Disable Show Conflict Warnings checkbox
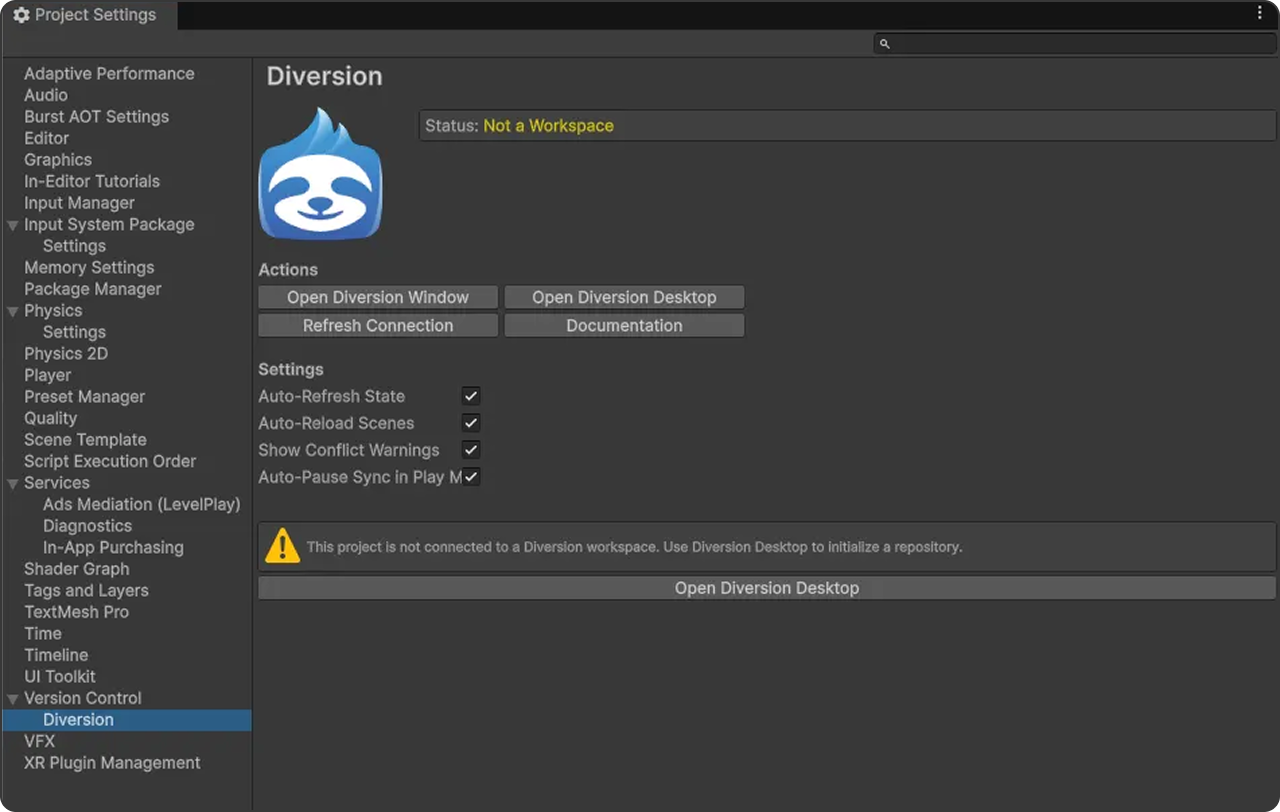The height and width of the screenshot is (812, 1280). click(x=471, y=450)
